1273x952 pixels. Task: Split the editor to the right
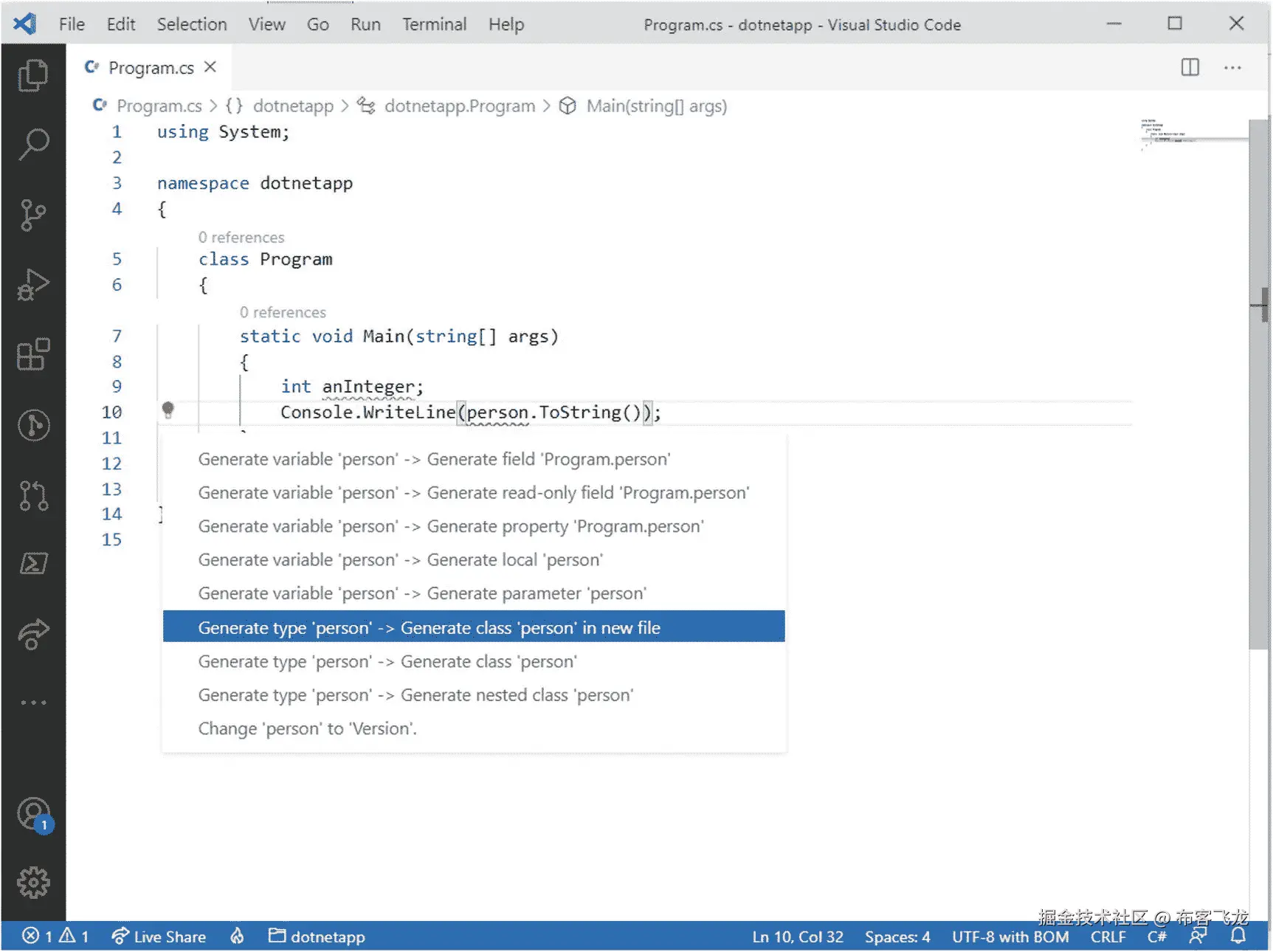click(x=1190, y=67)
